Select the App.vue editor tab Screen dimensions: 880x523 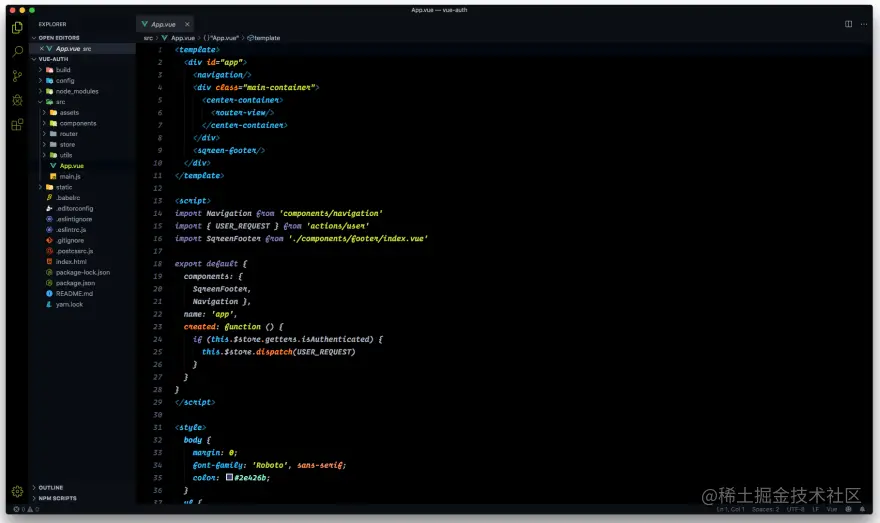click(x=162, y=23)
